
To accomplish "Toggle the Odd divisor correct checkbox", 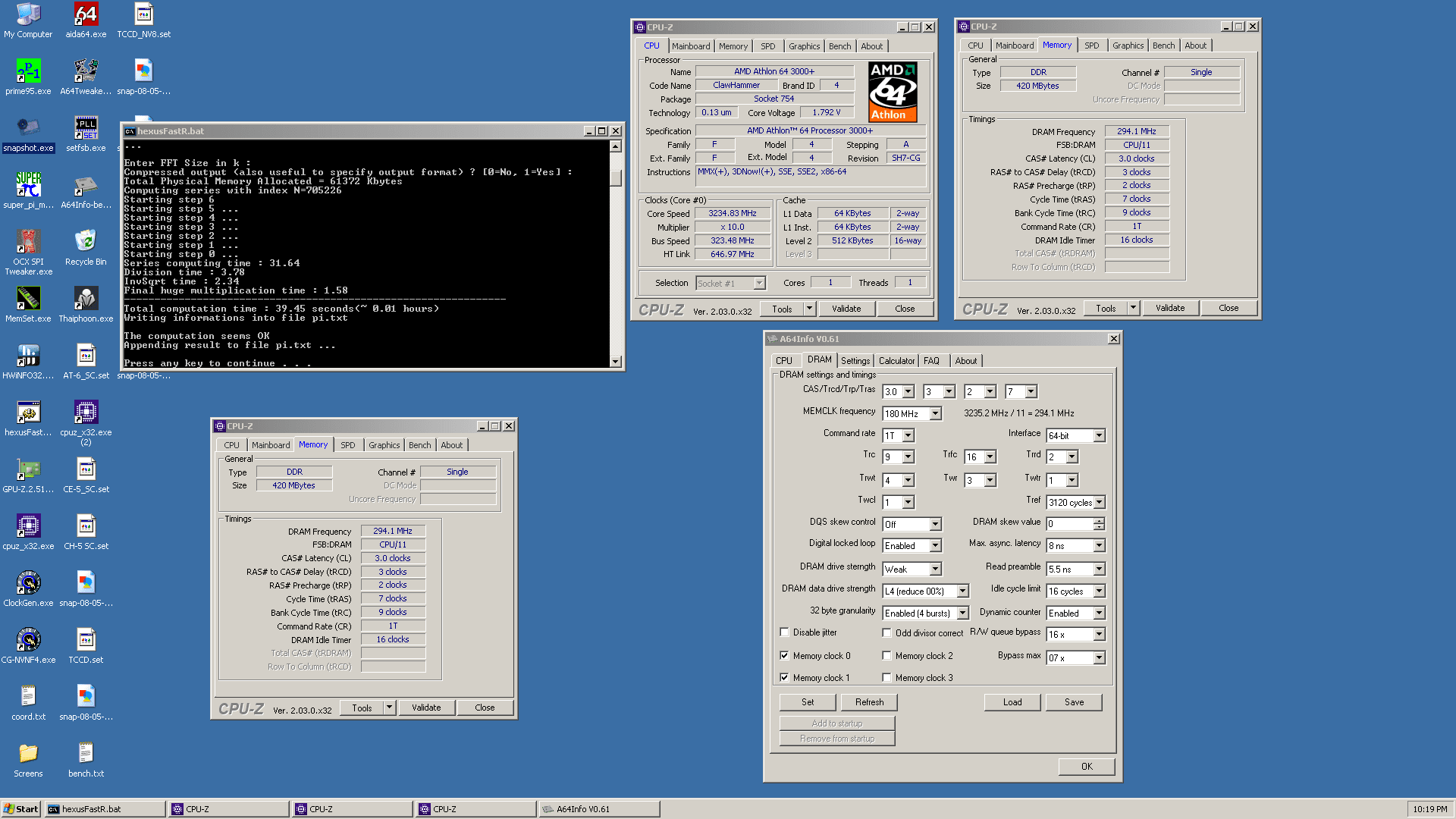I will click(x=886, y=632).
